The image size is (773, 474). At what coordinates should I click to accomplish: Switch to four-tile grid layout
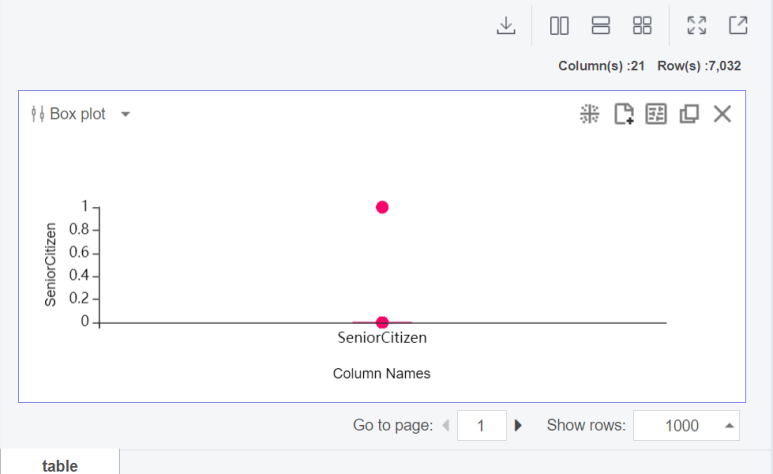tap(642, 25)
